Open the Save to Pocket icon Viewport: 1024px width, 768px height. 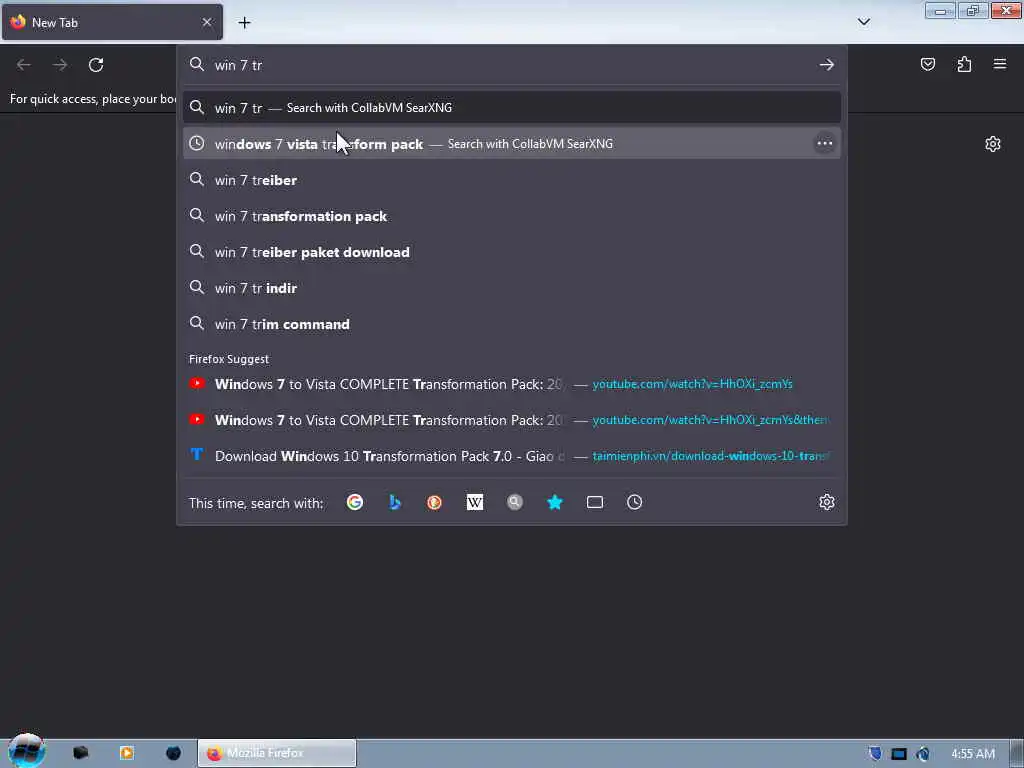pyautogui.click(x=927, y=64)
